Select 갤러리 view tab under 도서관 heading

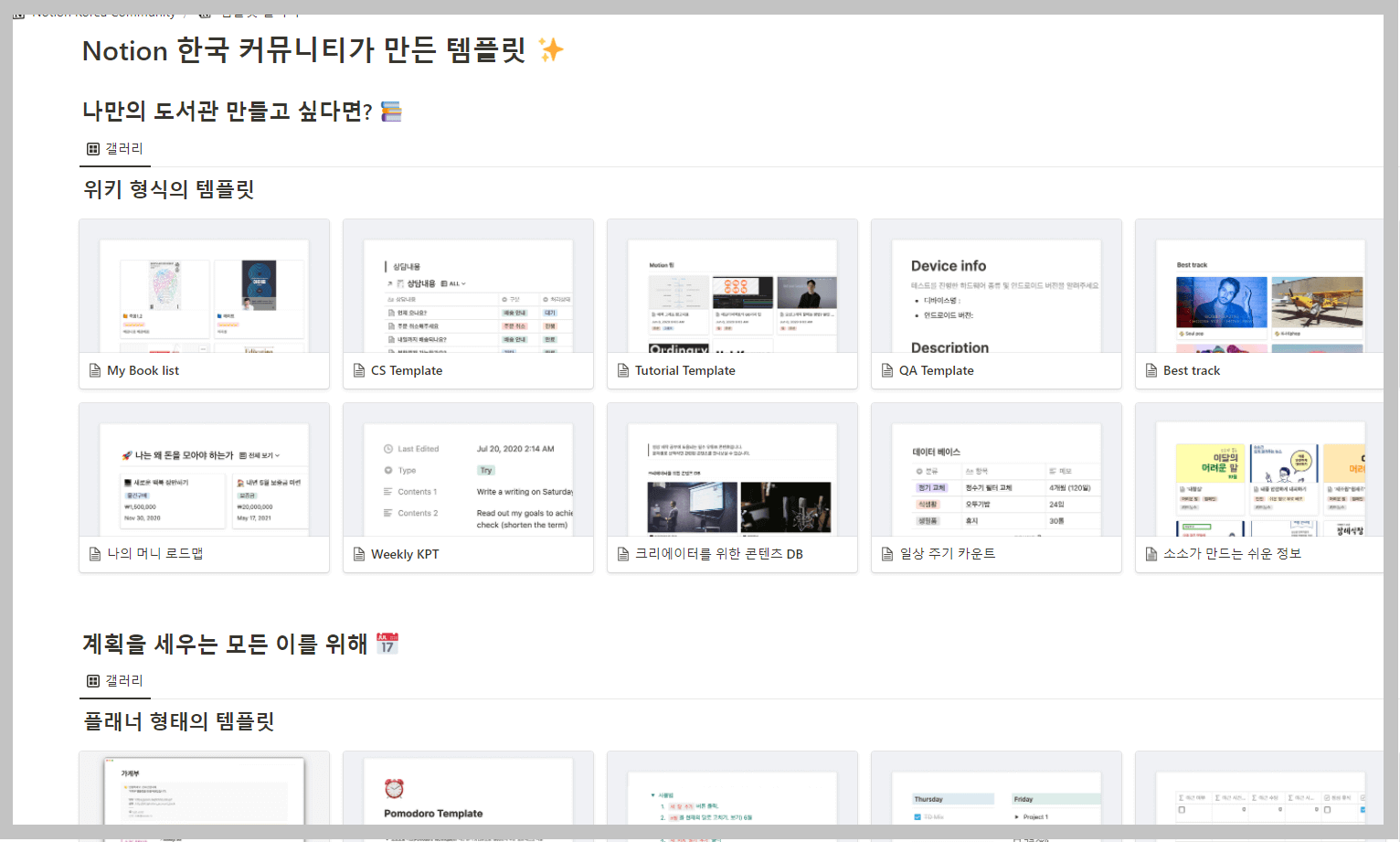pyautogui.click(x=115, y=149)
